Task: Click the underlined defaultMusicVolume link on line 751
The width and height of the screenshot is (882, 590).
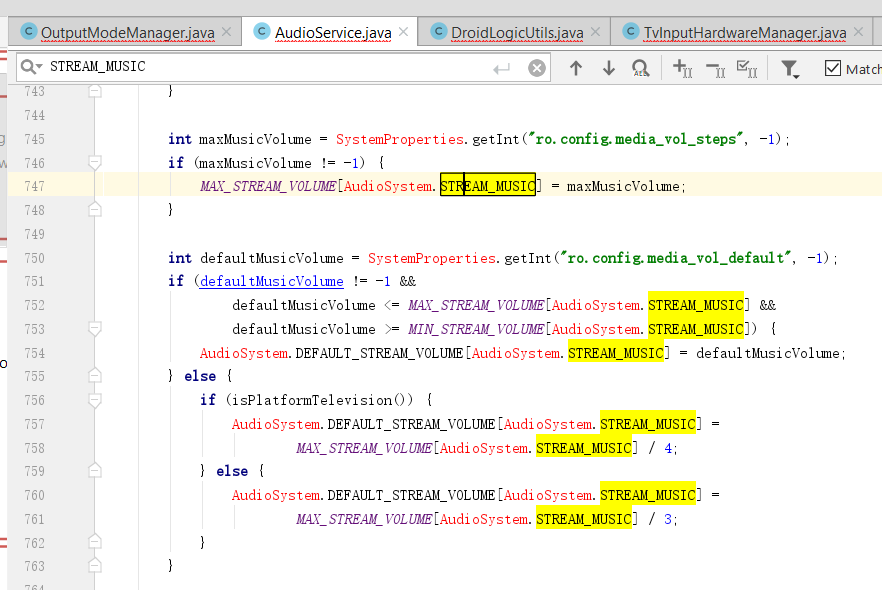Action: 272,281
